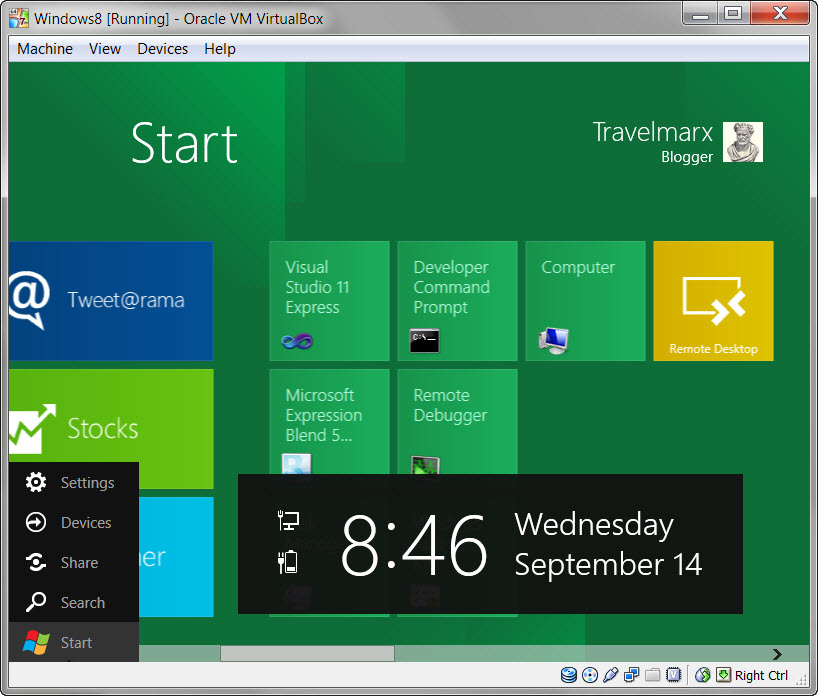The width and height of the screenshot is (818, 696).
Task: Open the Machine menu
Action: tap(44, 48)
